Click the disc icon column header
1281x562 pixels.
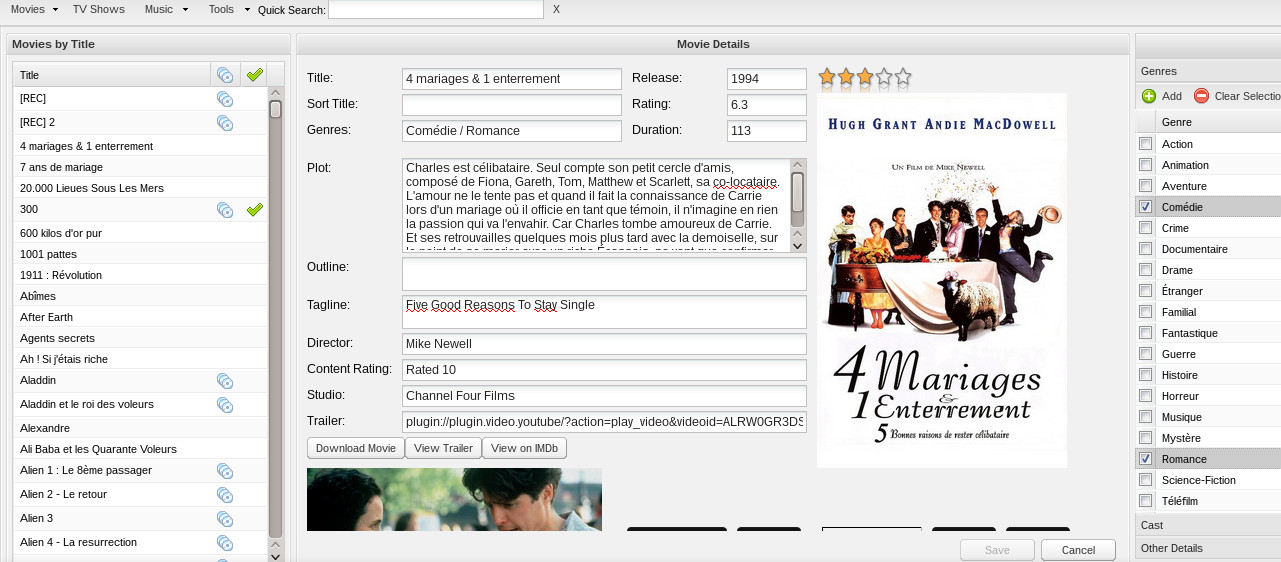pyautogui.click(x=225, y=75)
